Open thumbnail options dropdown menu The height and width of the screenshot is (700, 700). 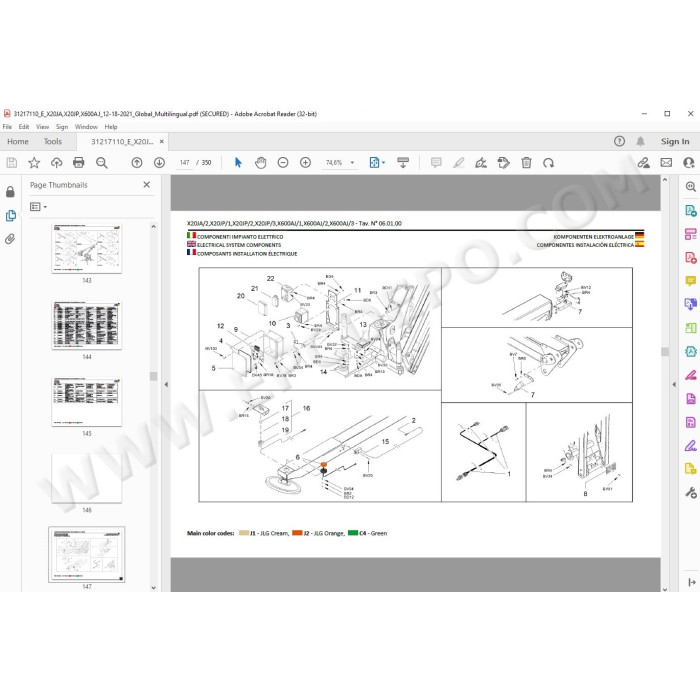click(38, 207)
